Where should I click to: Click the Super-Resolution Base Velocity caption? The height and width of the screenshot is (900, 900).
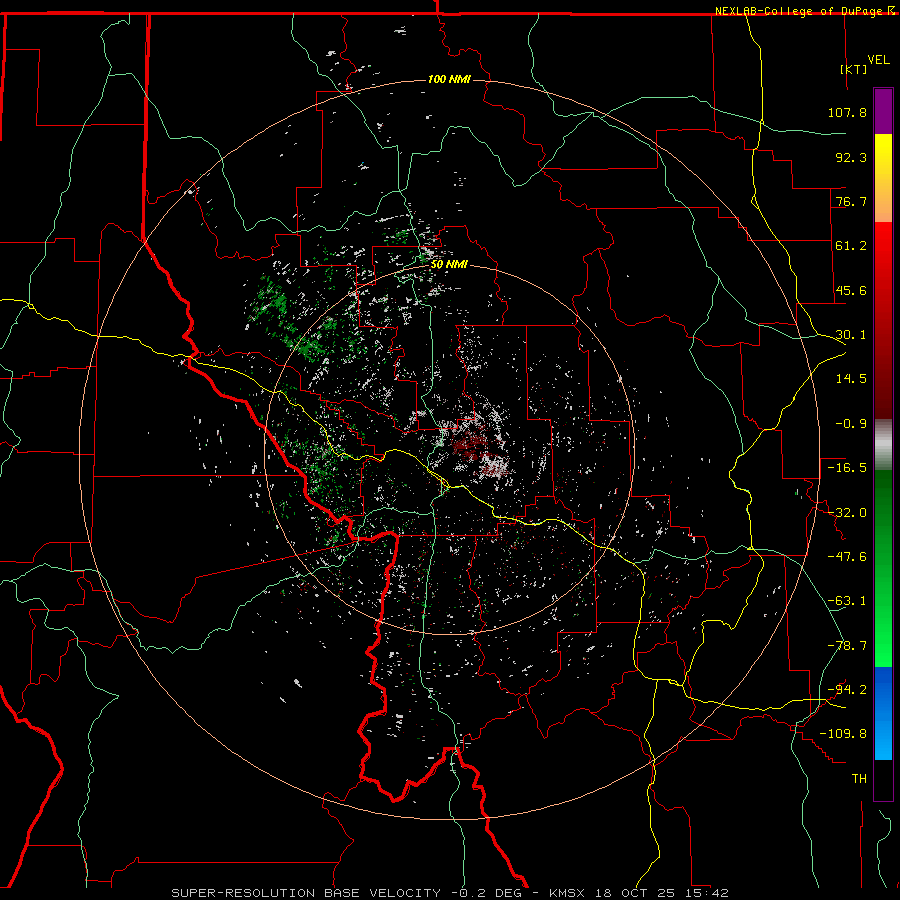(450, 893)
